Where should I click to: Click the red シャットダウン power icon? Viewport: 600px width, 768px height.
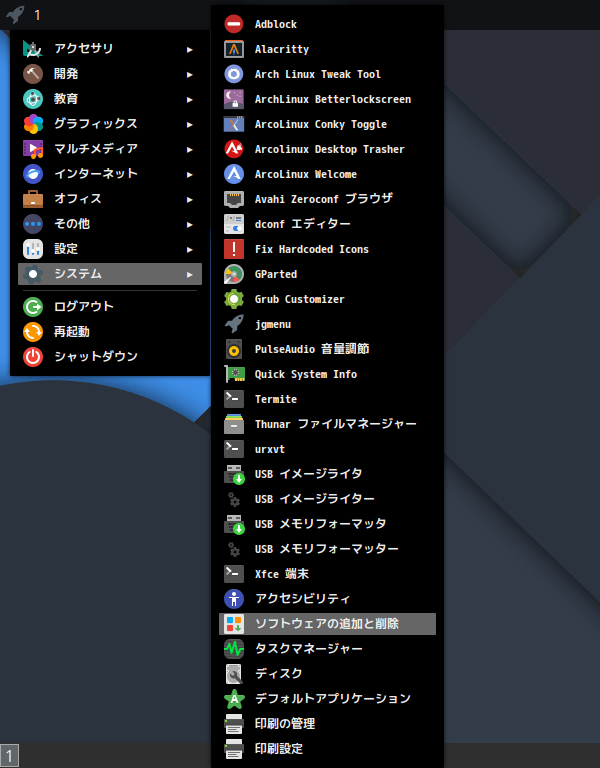(x=33, y=357)
